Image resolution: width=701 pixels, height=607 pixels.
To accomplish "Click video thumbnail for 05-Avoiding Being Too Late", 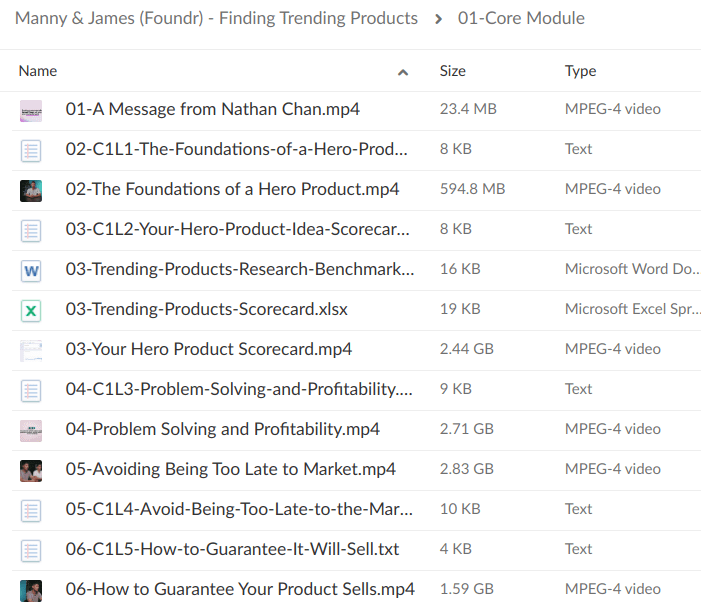I will pyautogui.click(x=31, y=470).
